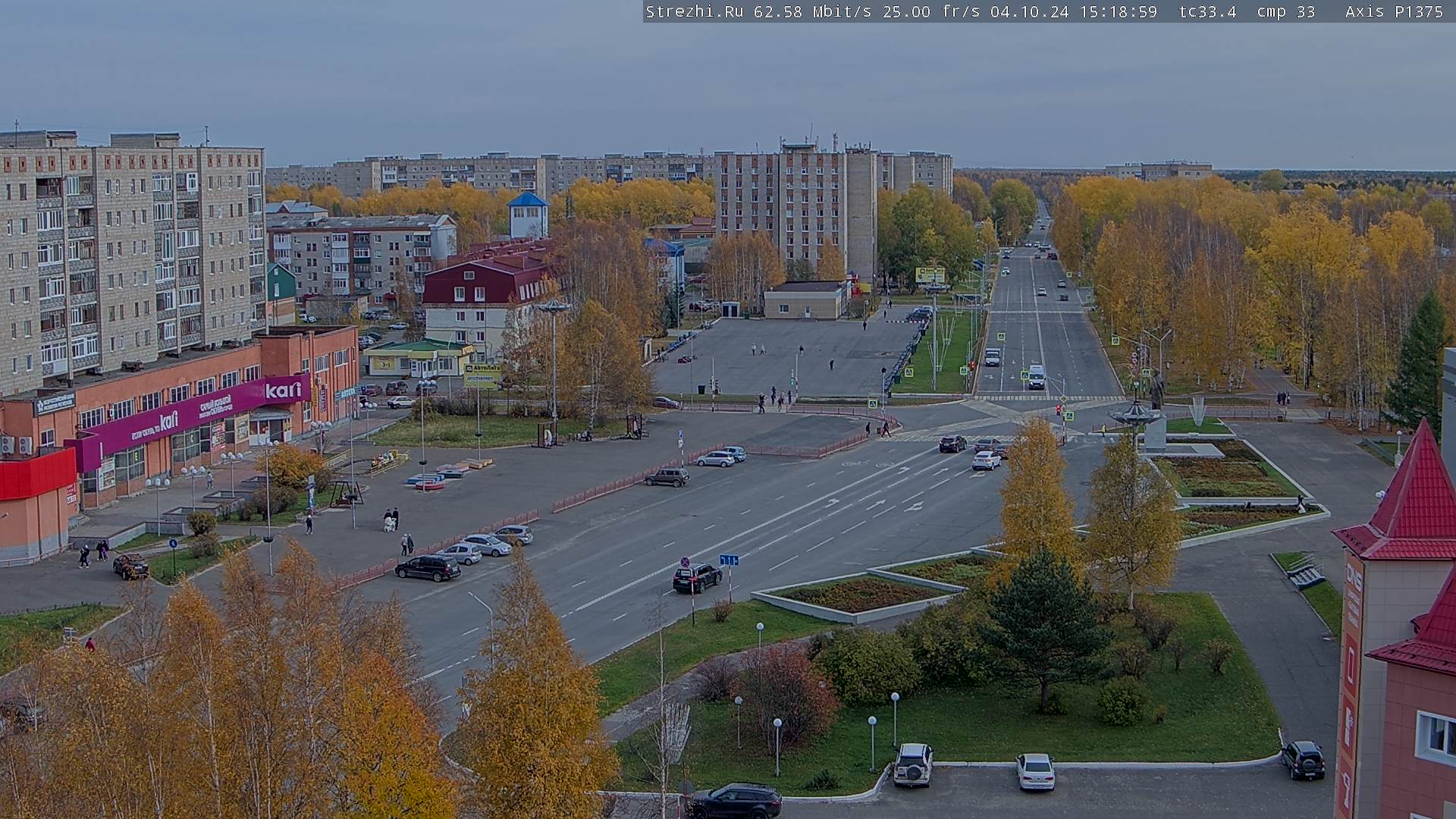The image size is (1456, 819).
Task: Select the Axis P1375 camera label
Action: tap(1394, 11)
